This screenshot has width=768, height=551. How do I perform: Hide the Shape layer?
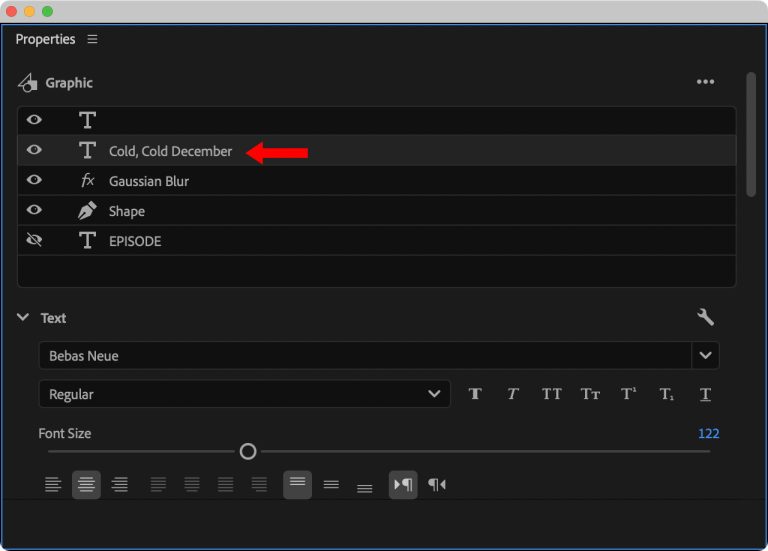34,211
